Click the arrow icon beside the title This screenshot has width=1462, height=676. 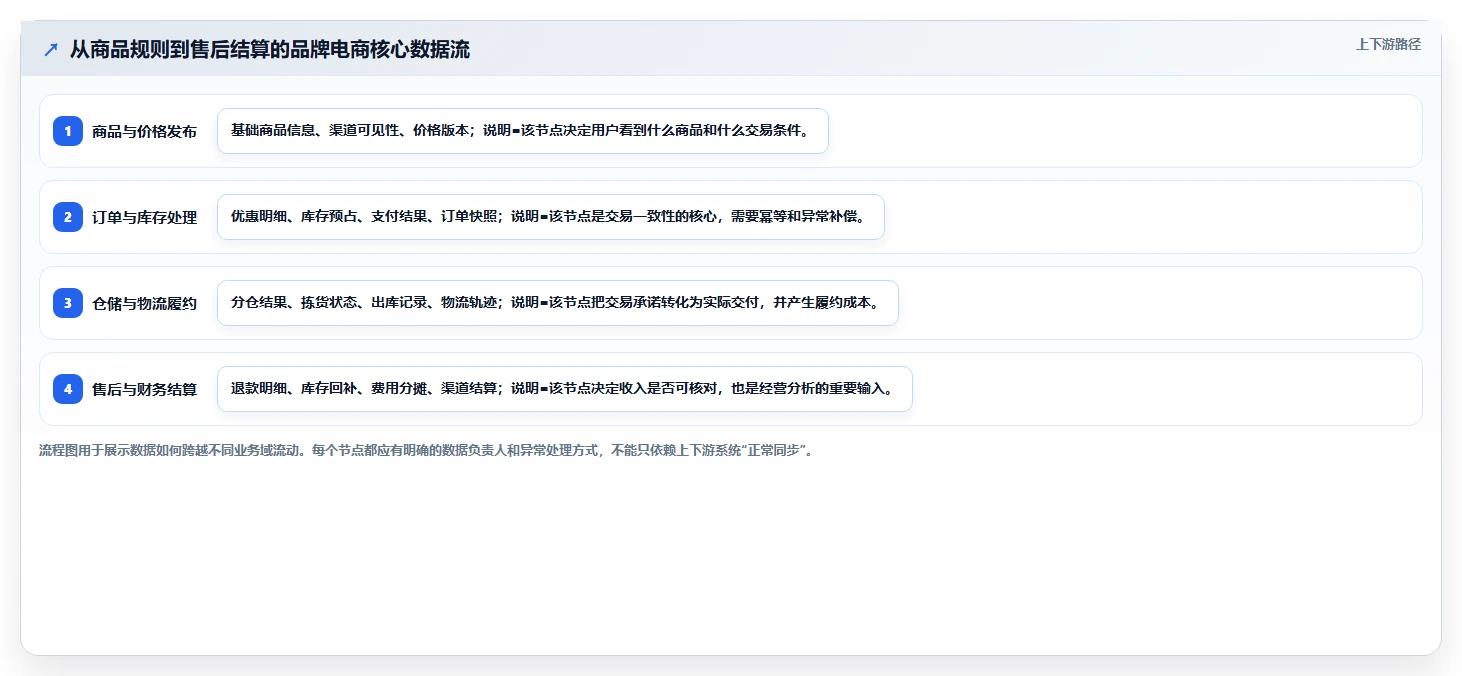click(x=51, y=49)
